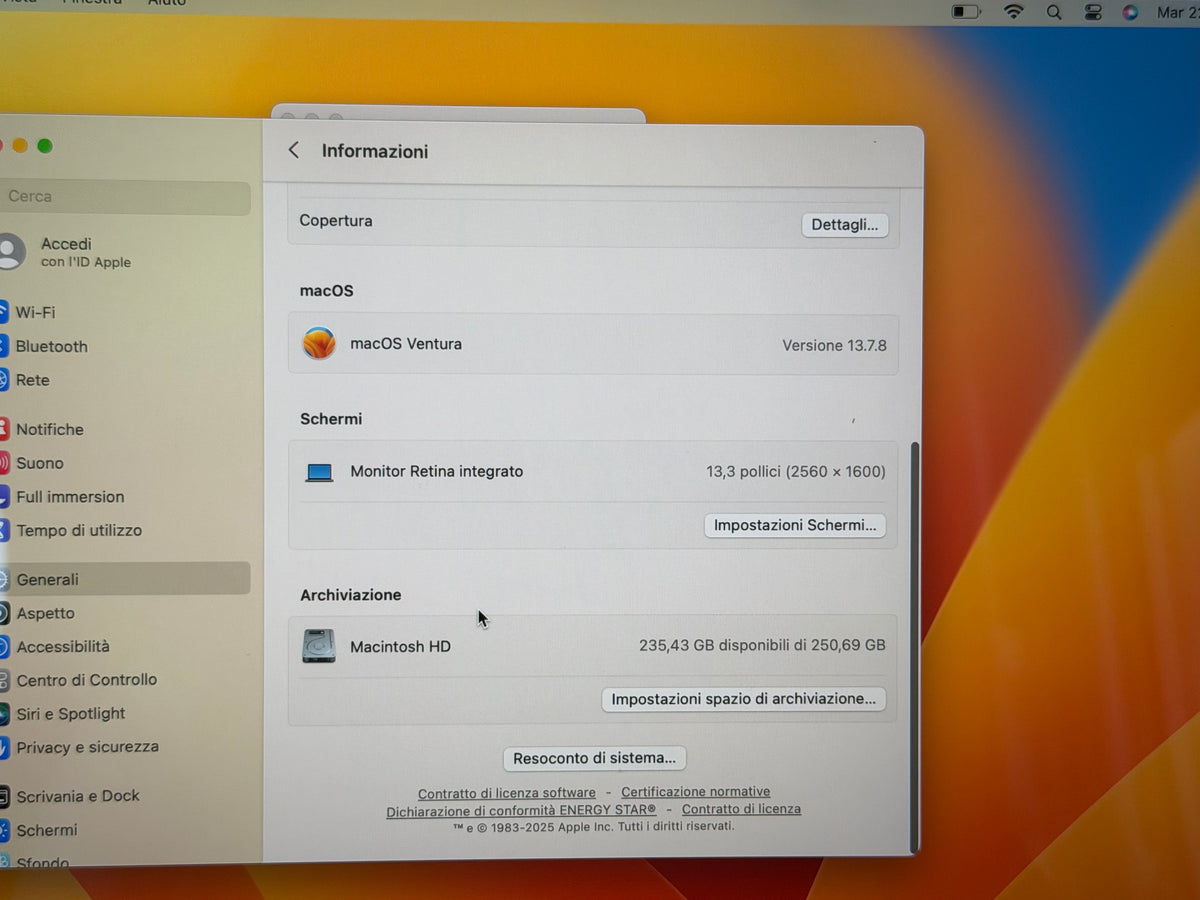Open Dichiarazione di conformità ENERGY STAR link

(x=521, y=810)
